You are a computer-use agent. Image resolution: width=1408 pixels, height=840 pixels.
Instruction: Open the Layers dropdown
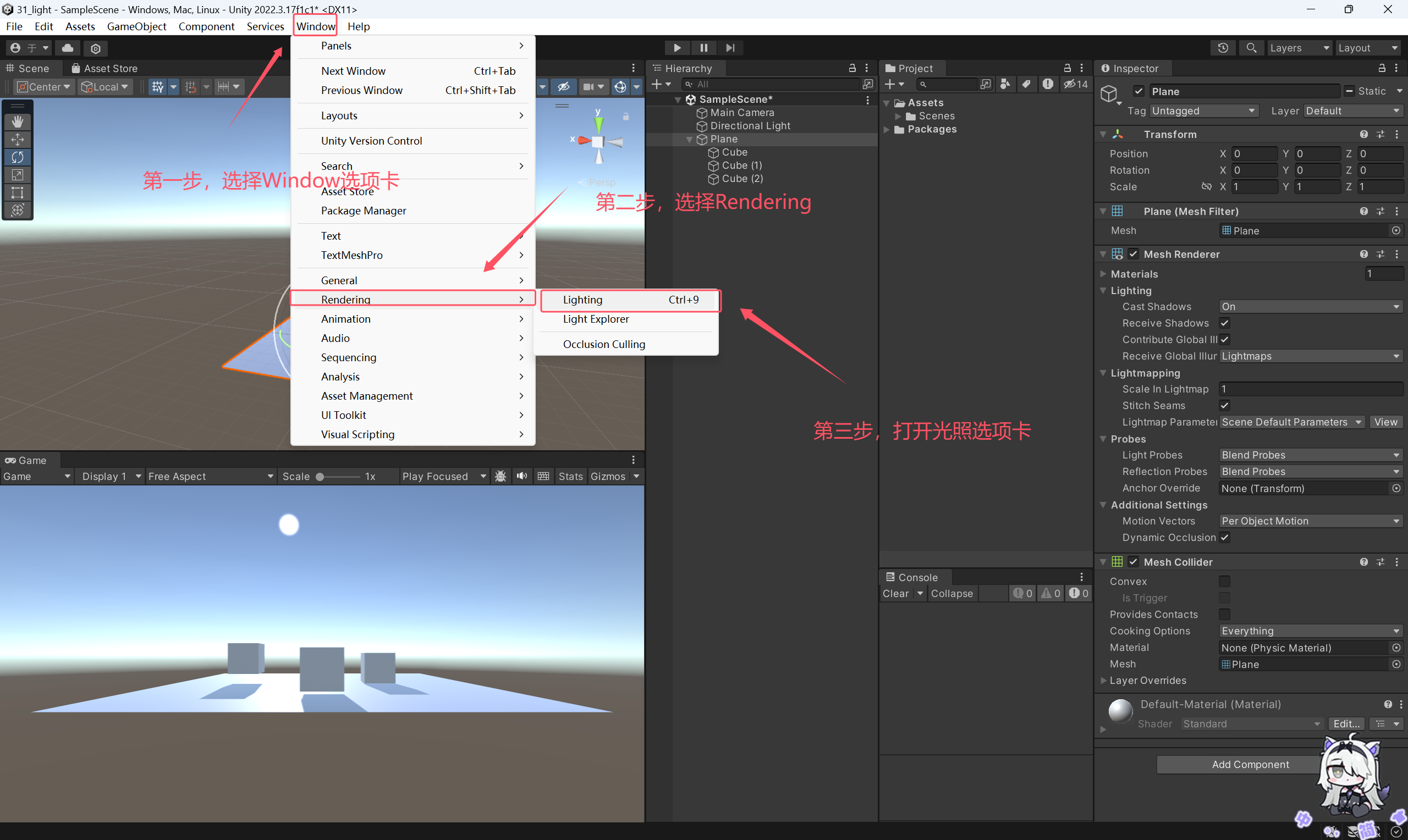(1299, 48)
